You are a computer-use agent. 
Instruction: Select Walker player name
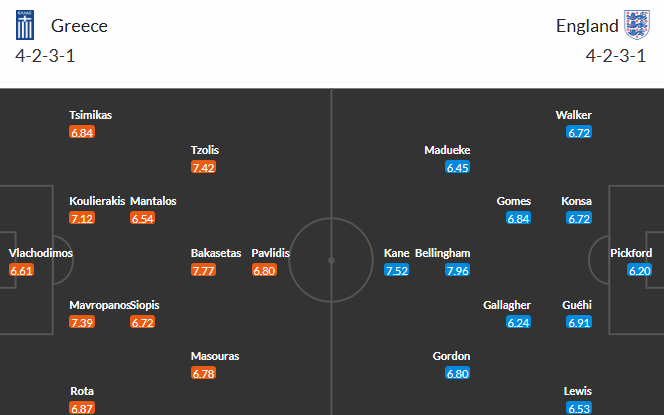[x=573, y=115]
